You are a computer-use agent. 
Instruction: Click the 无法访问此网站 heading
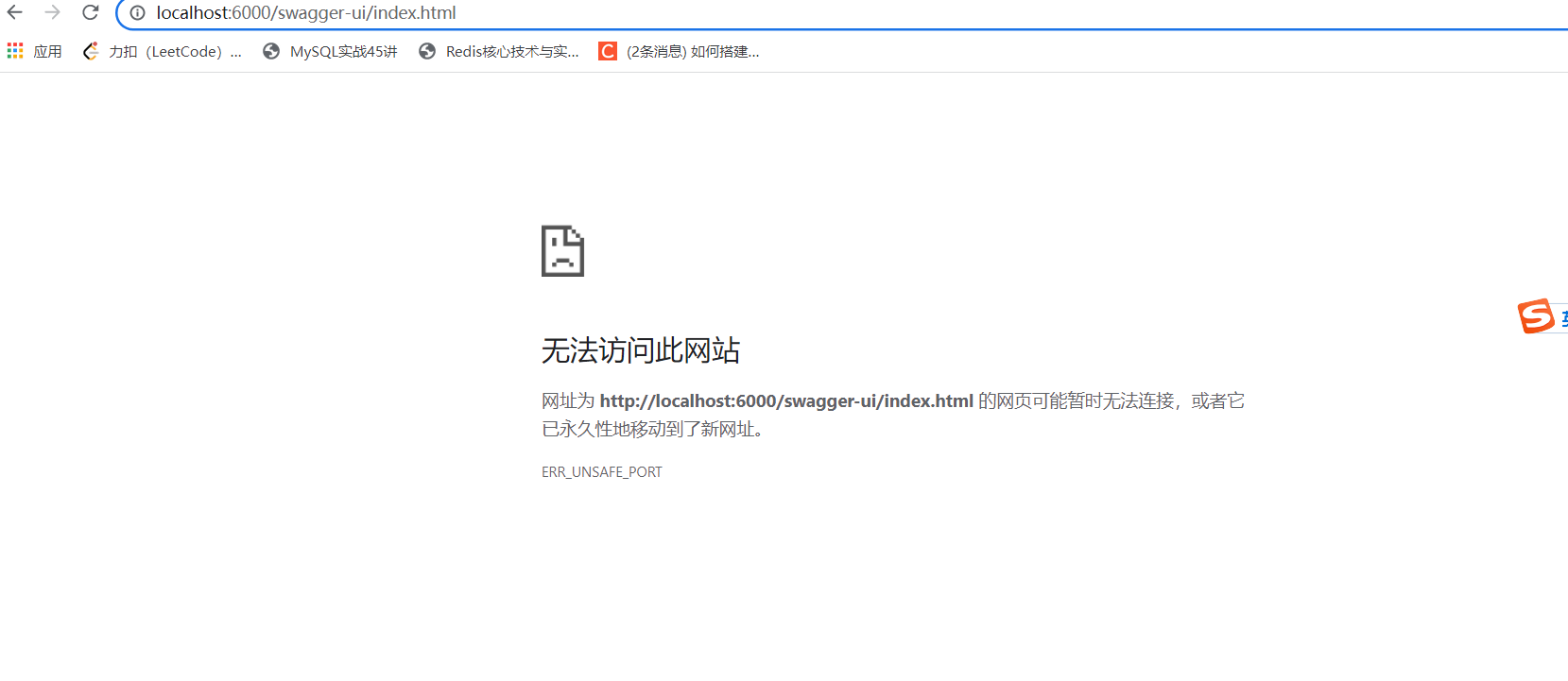641,350
